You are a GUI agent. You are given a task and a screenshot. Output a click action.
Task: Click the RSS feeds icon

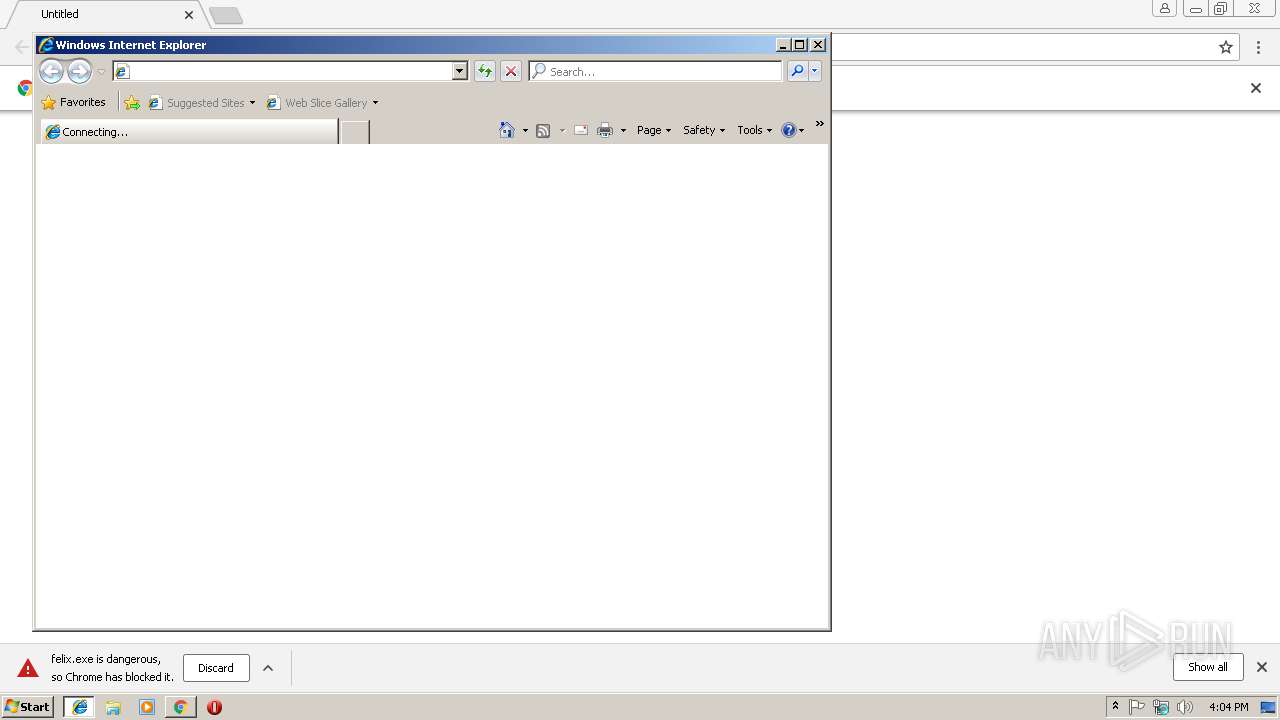543,130
